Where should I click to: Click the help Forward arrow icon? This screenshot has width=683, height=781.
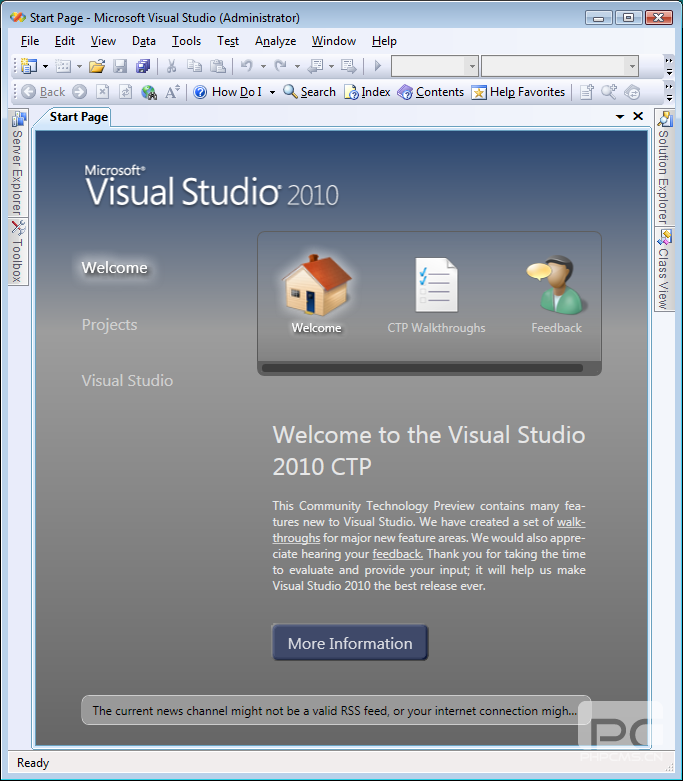coord(79,92)
